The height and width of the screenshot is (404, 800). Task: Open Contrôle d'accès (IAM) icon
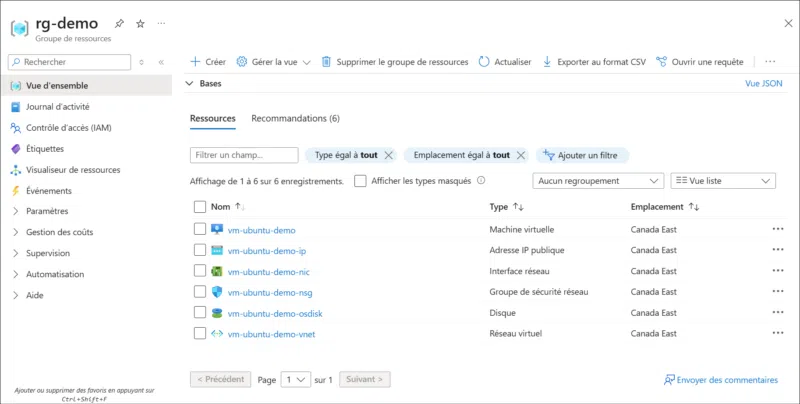(x=16, y=128)
